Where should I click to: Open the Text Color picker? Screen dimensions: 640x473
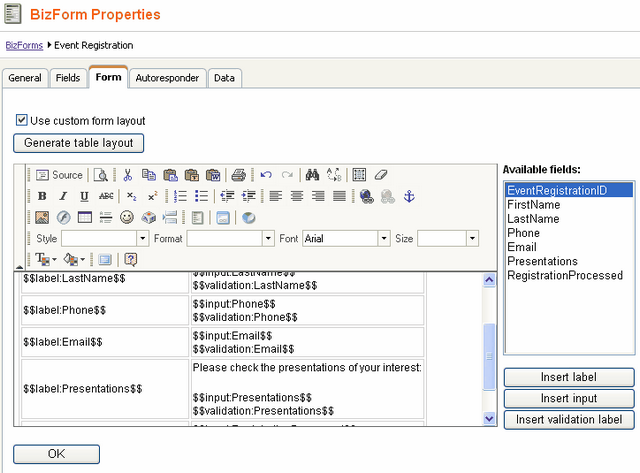46,259
